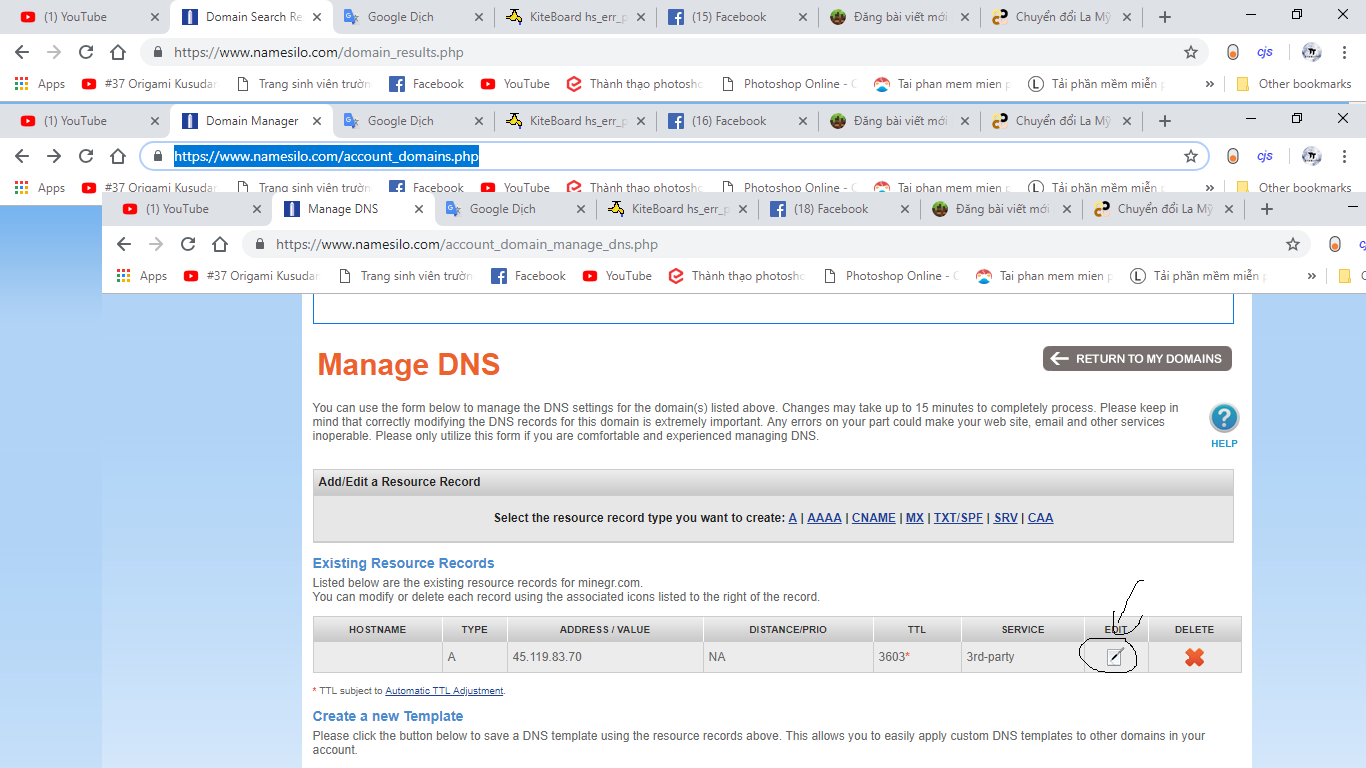The image size is (1366, 768).
Task: Open Photoshop Online bookmark in the Manage DNS window
Action: click(891, 276)
